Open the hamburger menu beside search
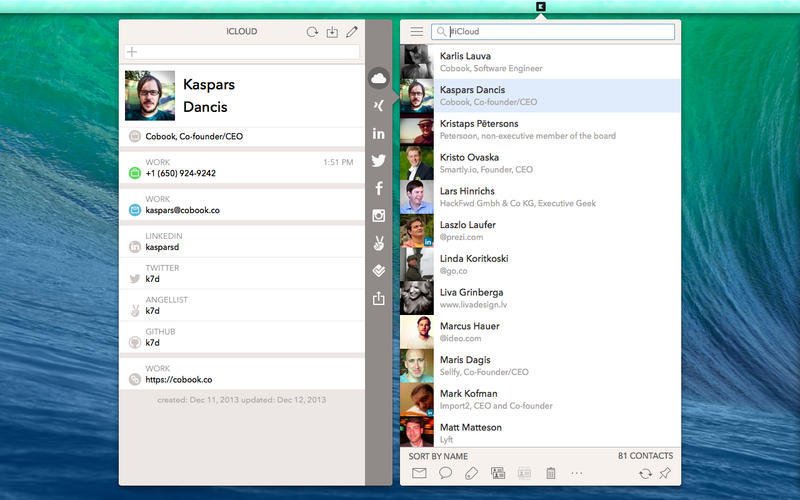The height and width of the screenshot is (500, 800). [416, 32]
